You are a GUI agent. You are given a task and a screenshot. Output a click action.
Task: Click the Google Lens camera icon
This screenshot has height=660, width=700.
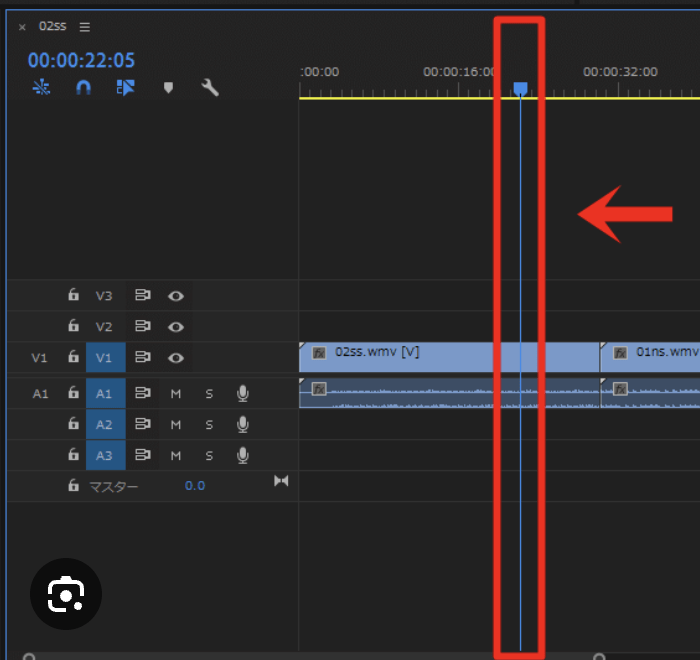65,594
